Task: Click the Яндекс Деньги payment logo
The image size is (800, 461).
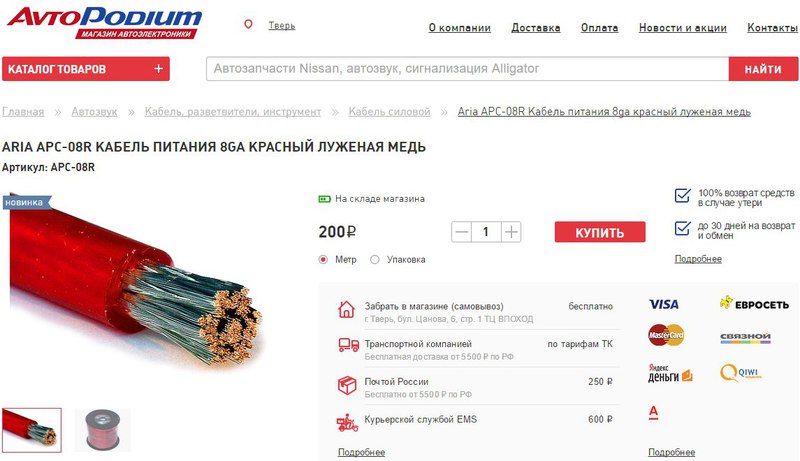Action: coord(670,373)
